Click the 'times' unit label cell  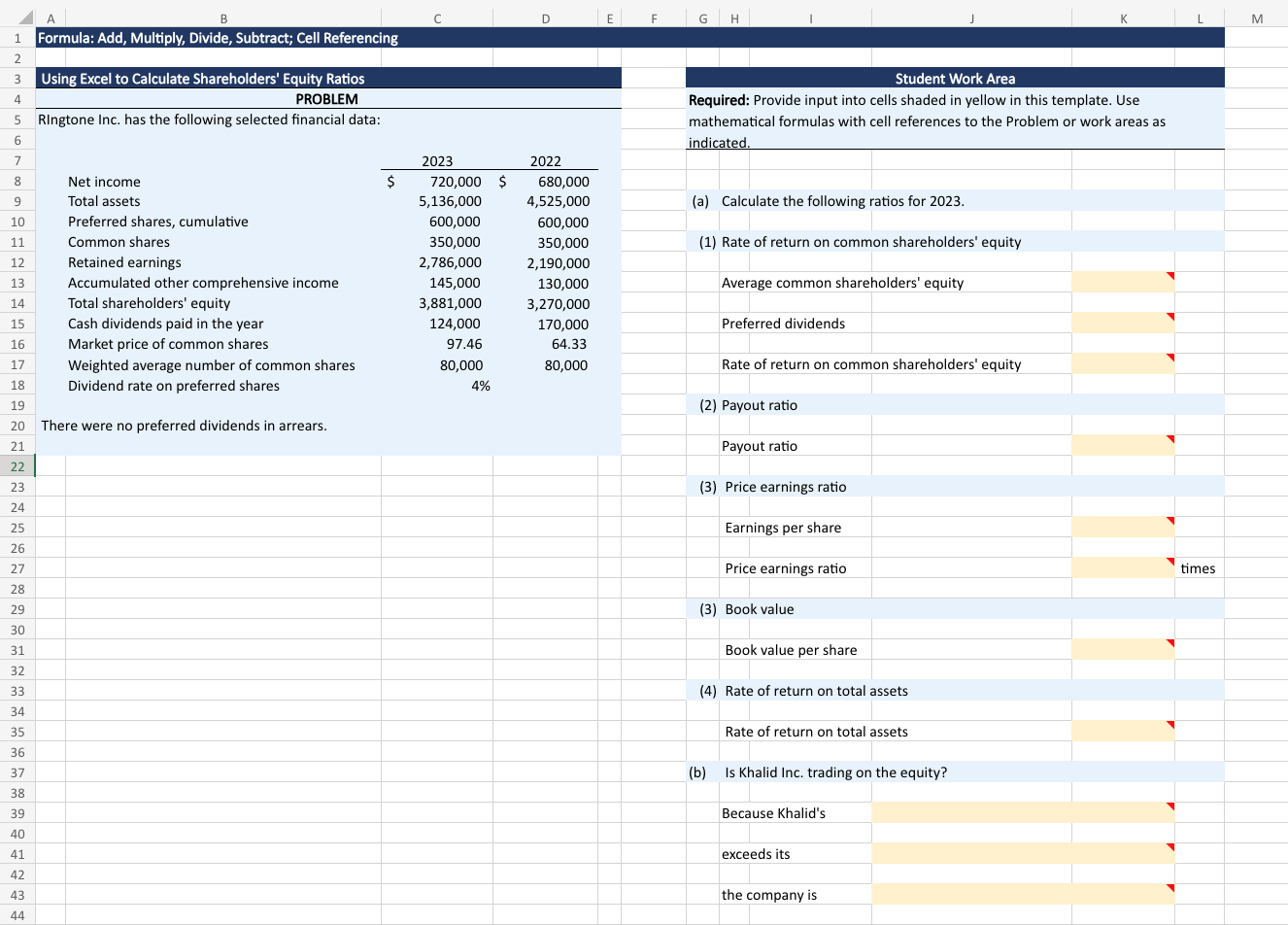click(1199, 568)
